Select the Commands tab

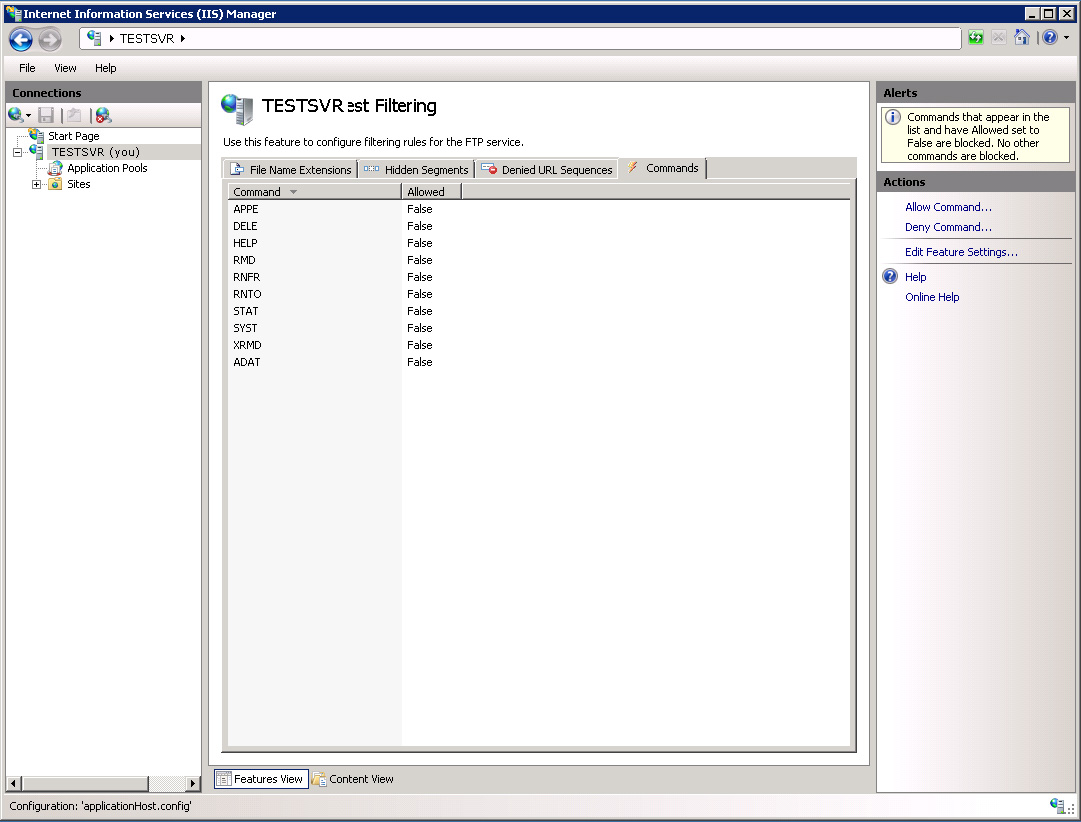pyautogui.click(x=663, y=168)
